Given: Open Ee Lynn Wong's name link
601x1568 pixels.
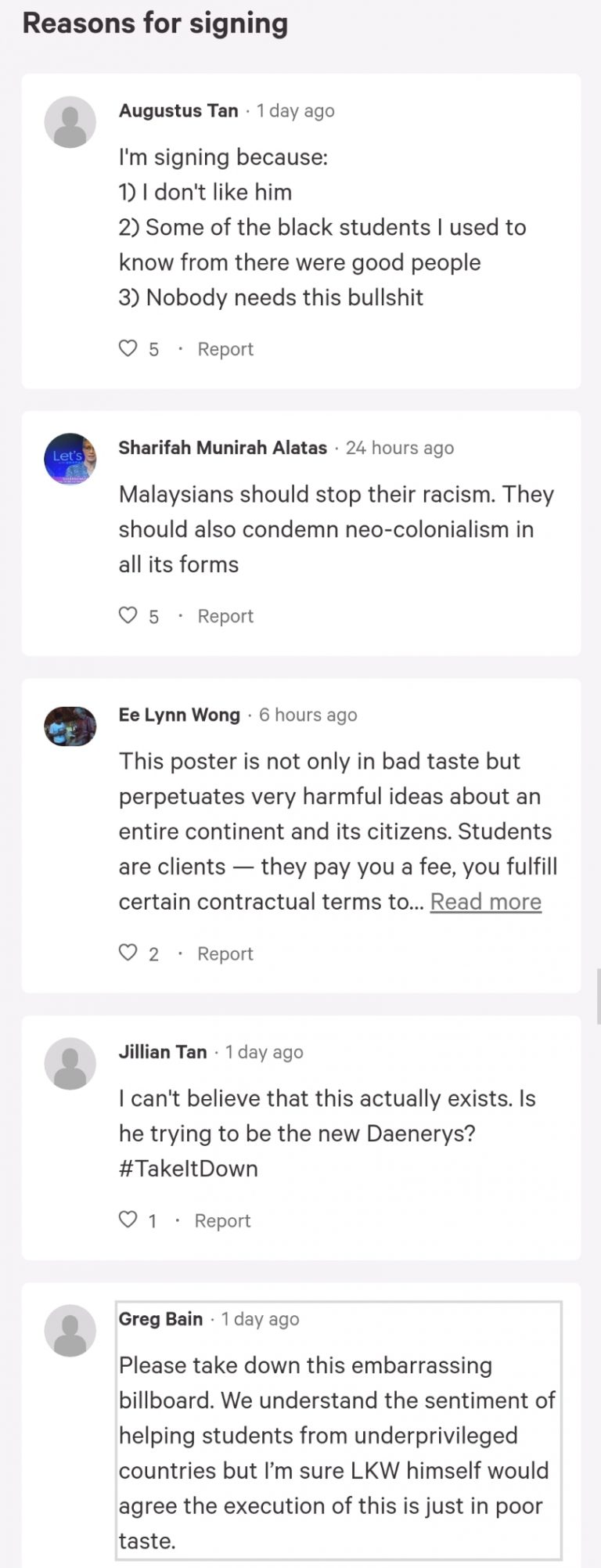Looking at the screenshot, I should tap(179, 715).
